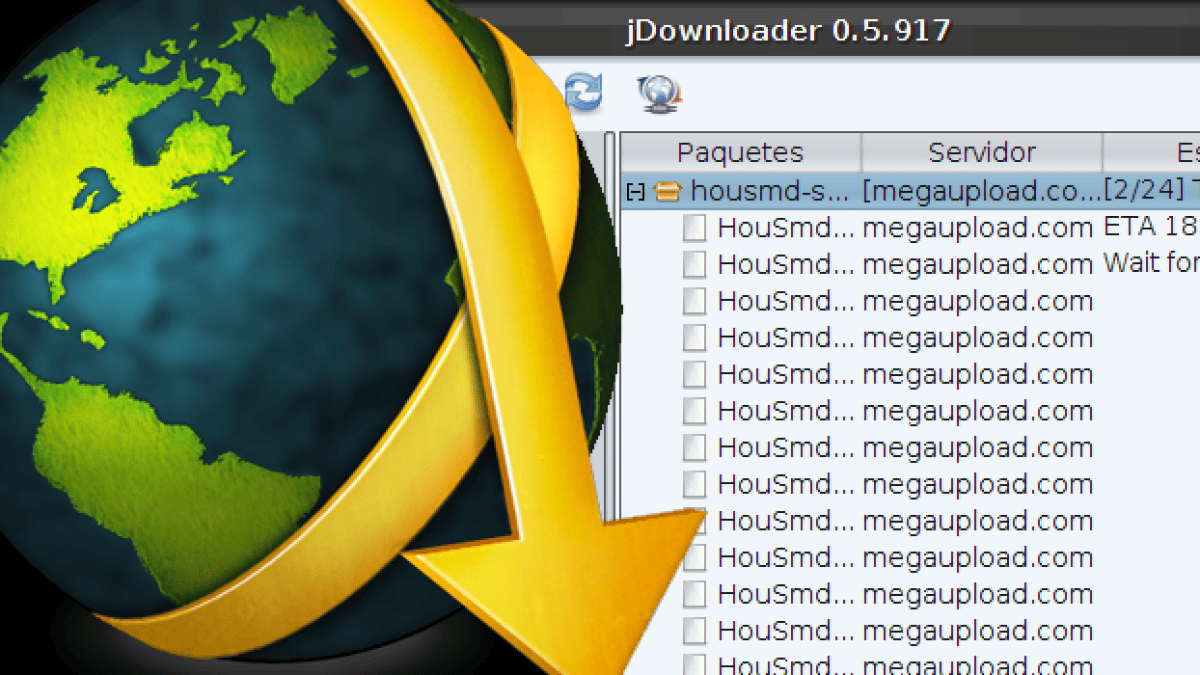This screenshot has height=675, width=1200.
Task: Click the Wait for status cell
Action: (1151, 263)
